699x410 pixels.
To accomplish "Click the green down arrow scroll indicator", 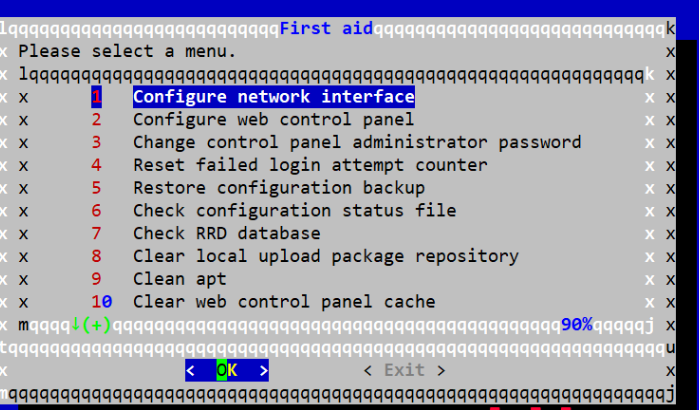I will pos(76,324).
